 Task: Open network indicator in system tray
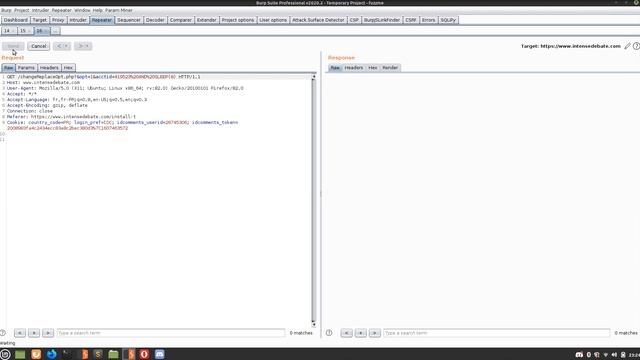point(606,355)
